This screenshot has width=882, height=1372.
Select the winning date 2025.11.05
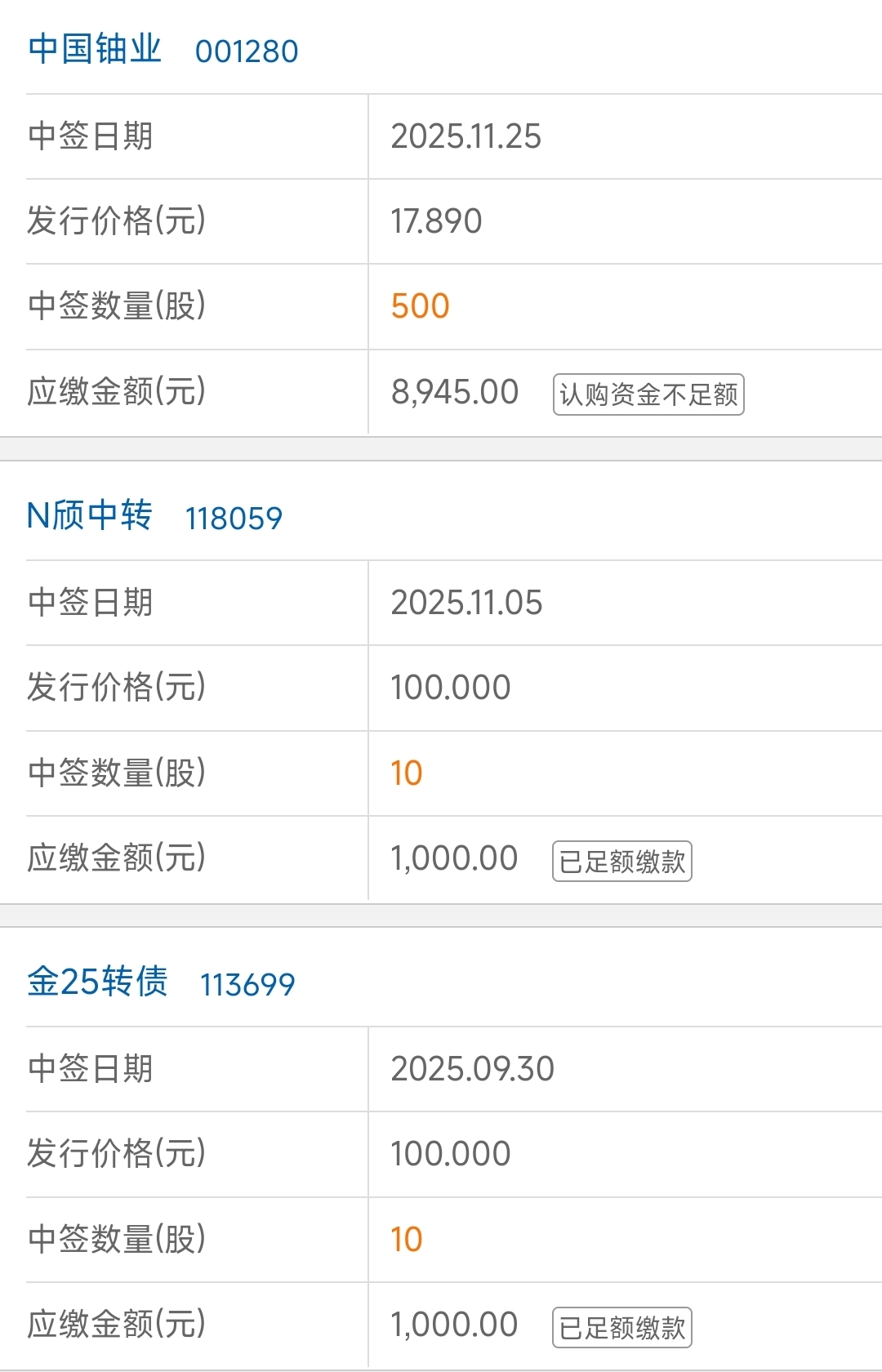[466, 603]
